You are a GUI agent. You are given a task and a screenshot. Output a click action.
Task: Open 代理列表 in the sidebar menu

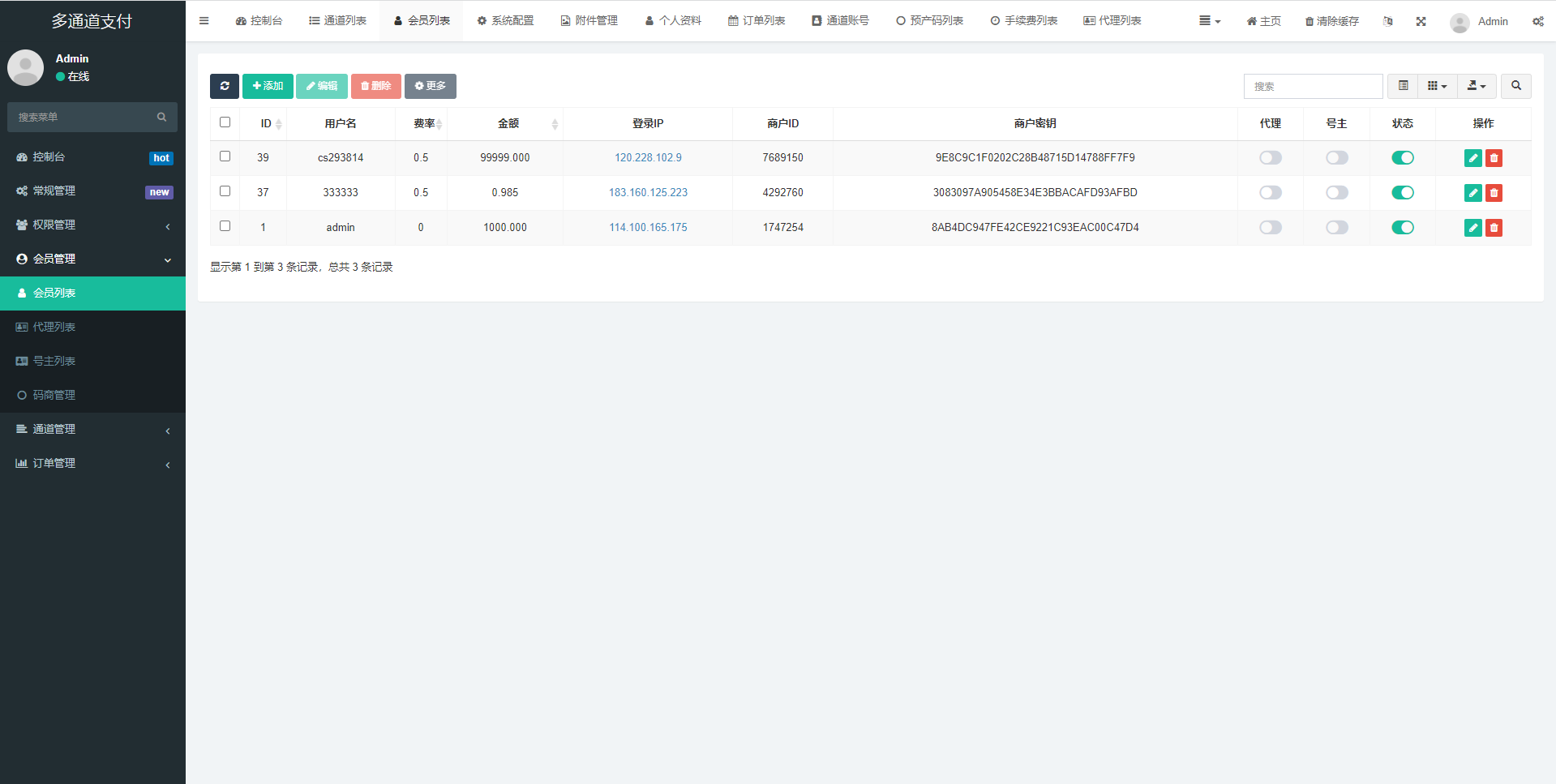54,328
